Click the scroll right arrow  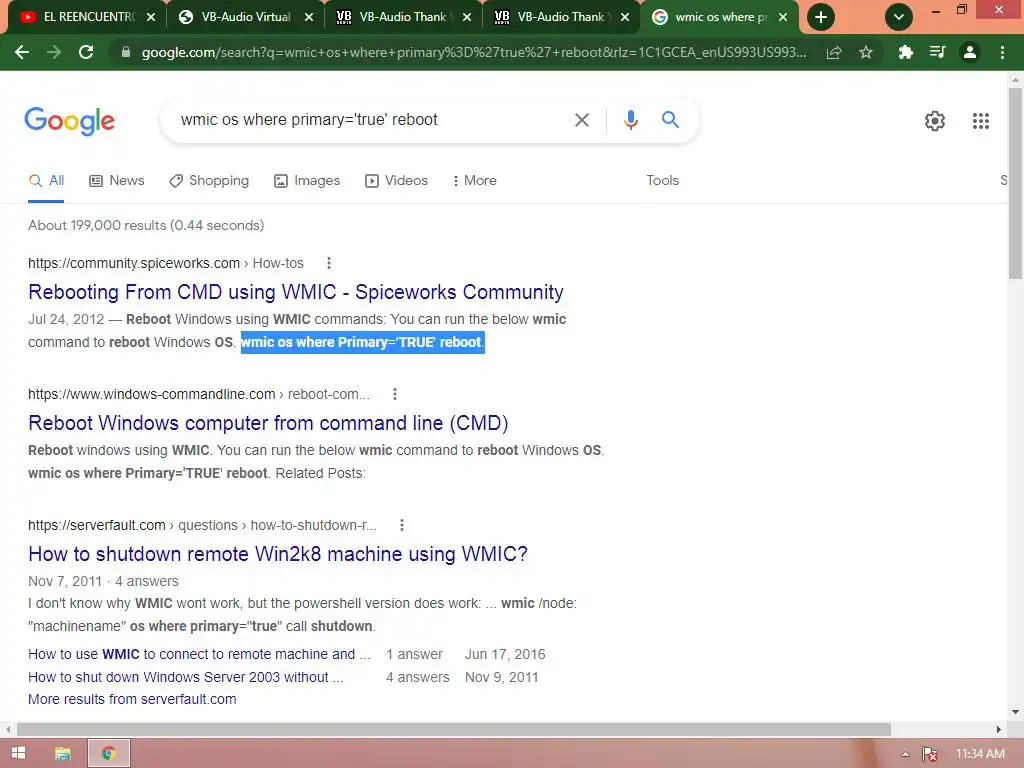pyautogui.click(x=999, y=729)
